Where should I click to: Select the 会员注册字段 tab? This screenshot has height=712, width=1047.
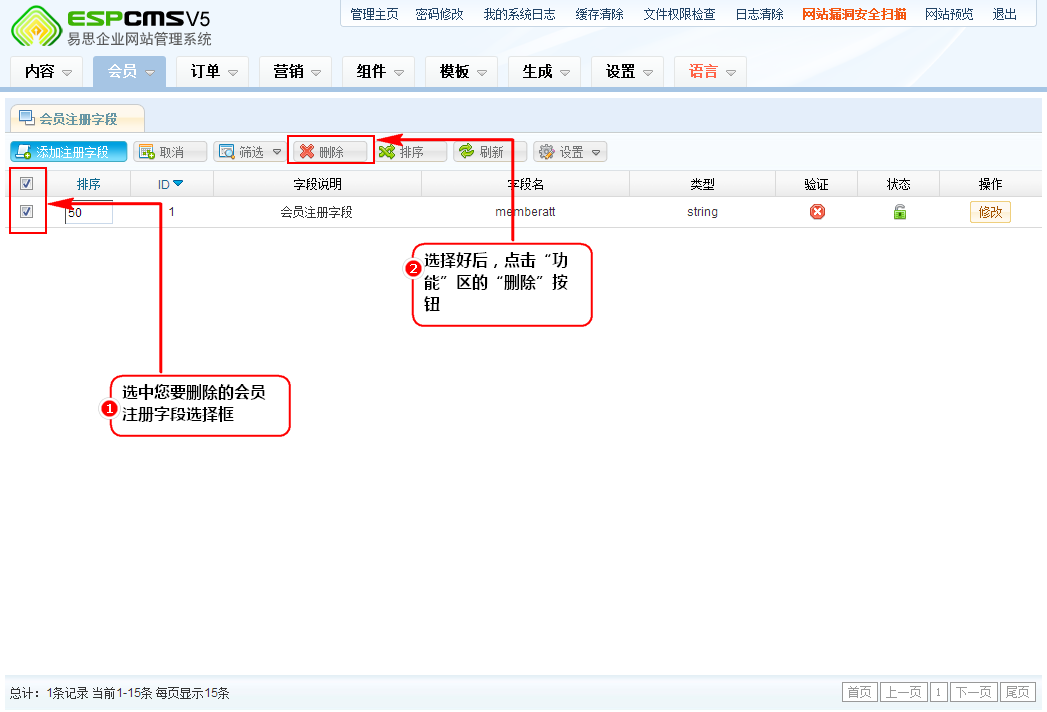[x=77, y=119]
